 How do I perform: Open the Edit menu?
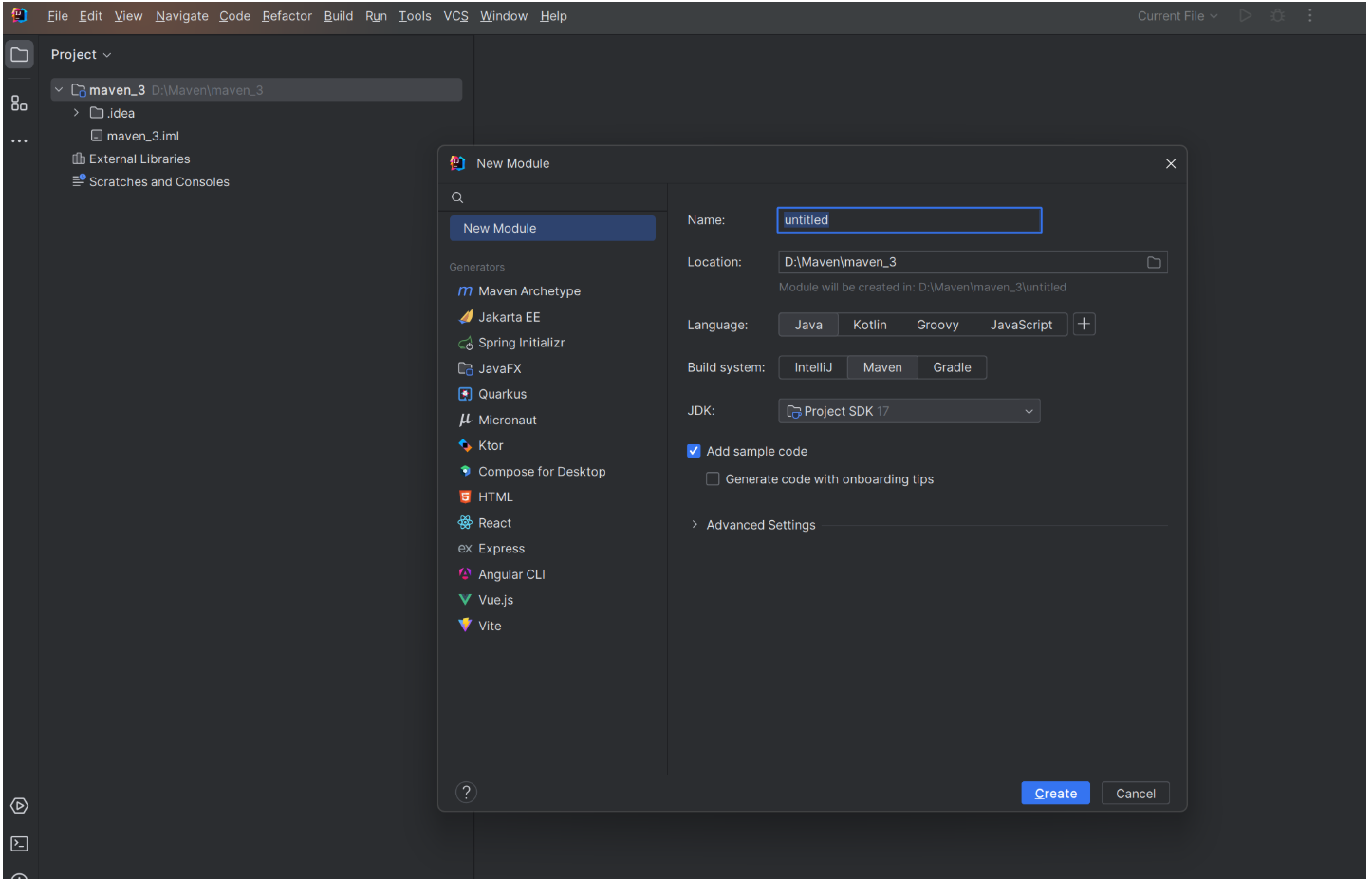click(91, 16)
